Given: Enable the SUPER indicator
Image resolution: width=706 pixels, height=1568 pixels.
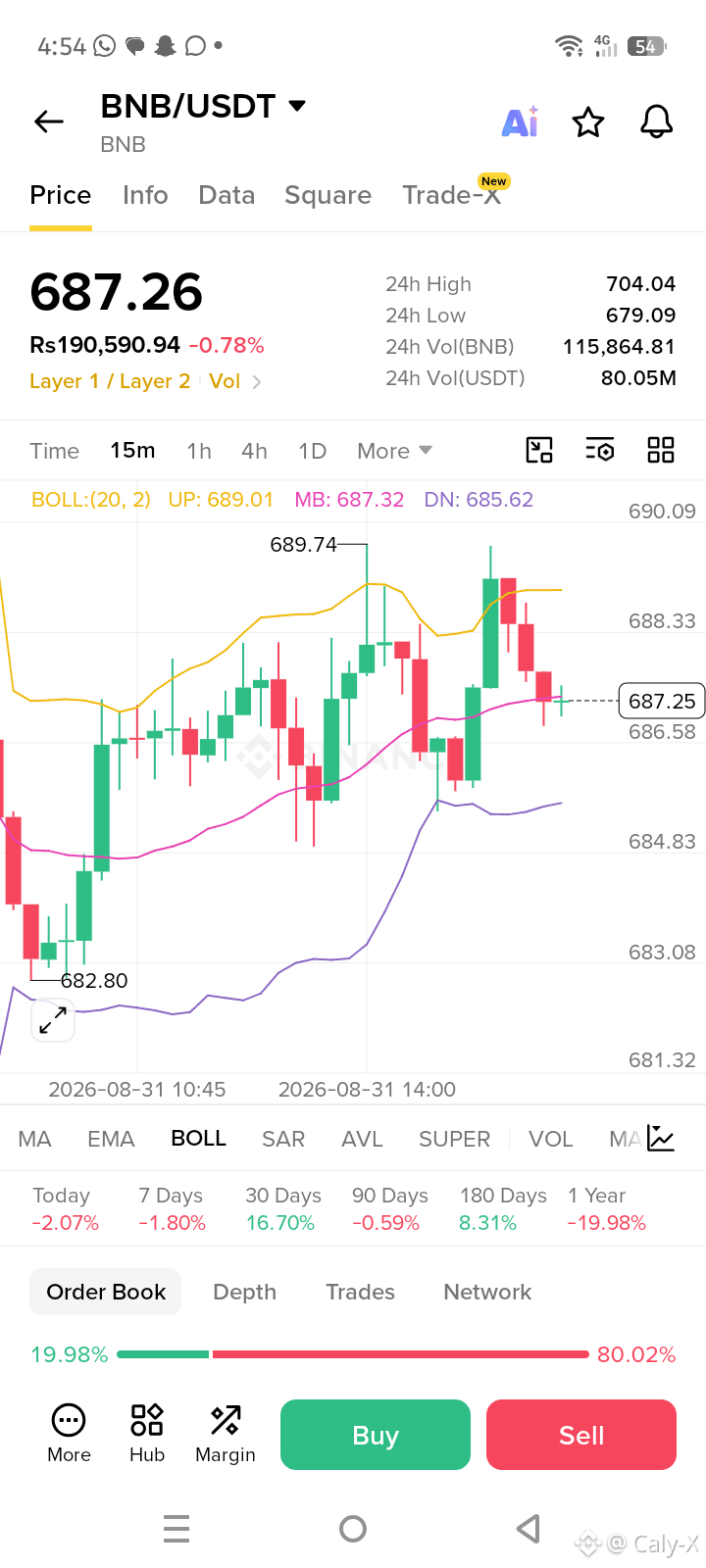Looking at the screenshot, I should tap(454, 1139).
